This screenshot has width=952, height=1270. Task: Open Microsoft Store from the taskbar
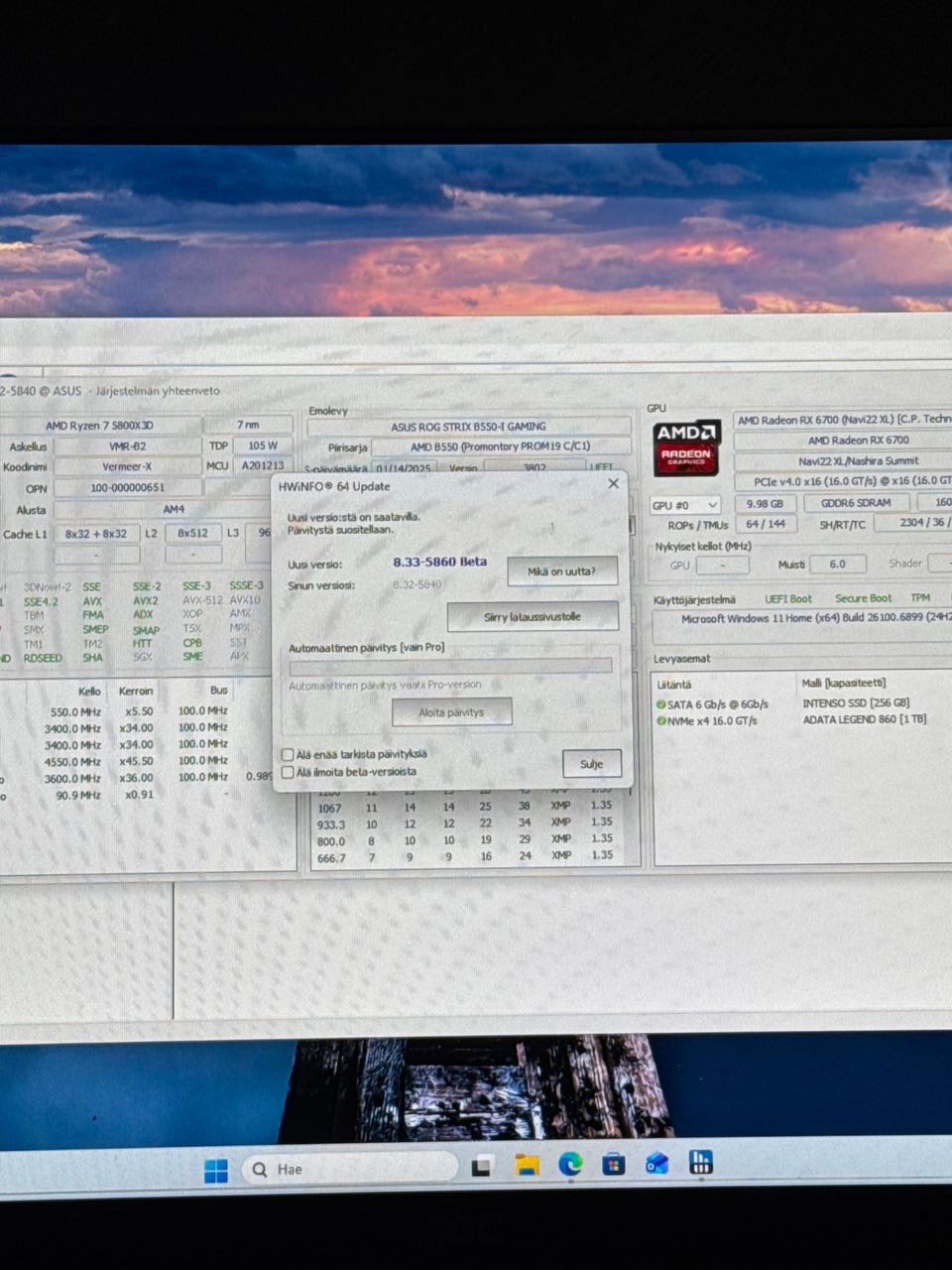pyautogui.click(x=614, y=1163)
